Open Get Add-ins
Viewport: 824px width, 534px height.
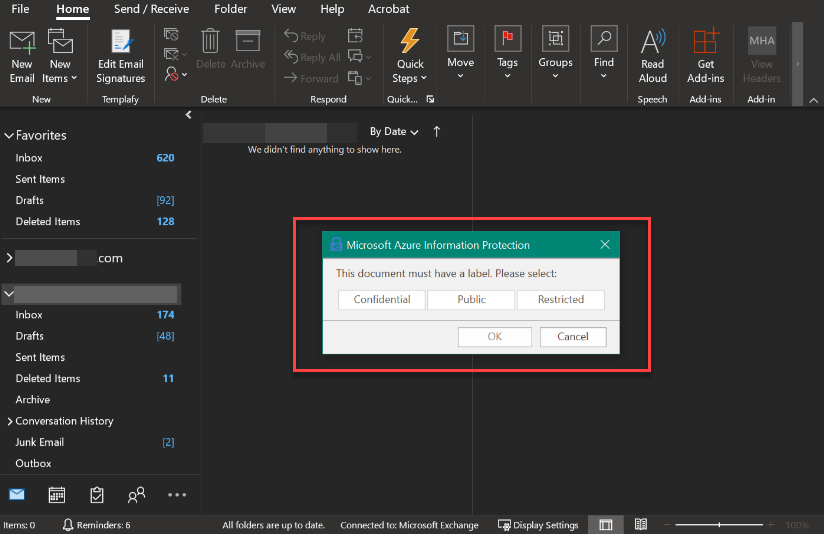pos(706,56)
